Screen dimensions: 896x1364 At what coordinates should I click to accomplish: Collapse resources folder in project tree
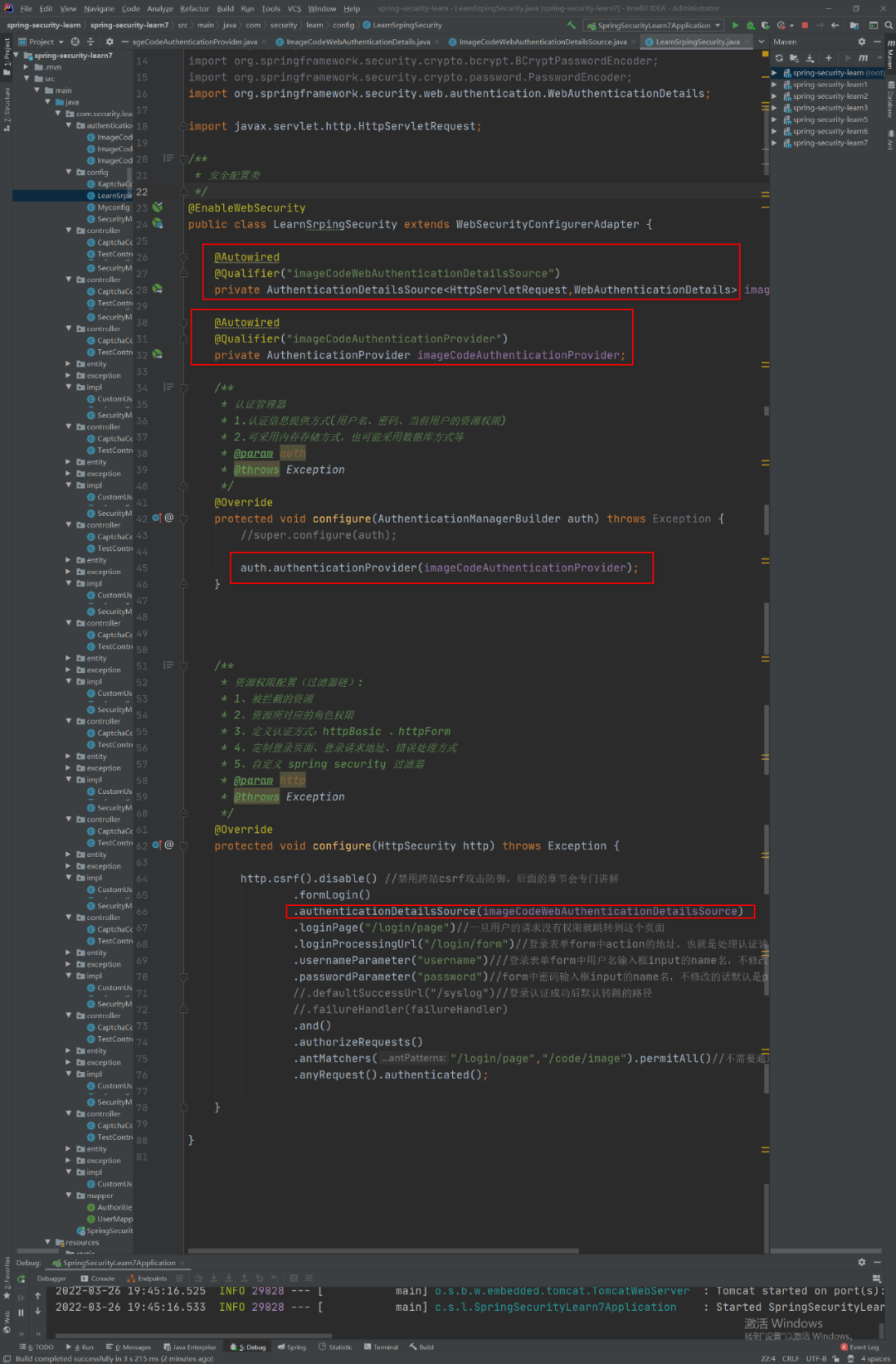click(x=47, y=1241)
